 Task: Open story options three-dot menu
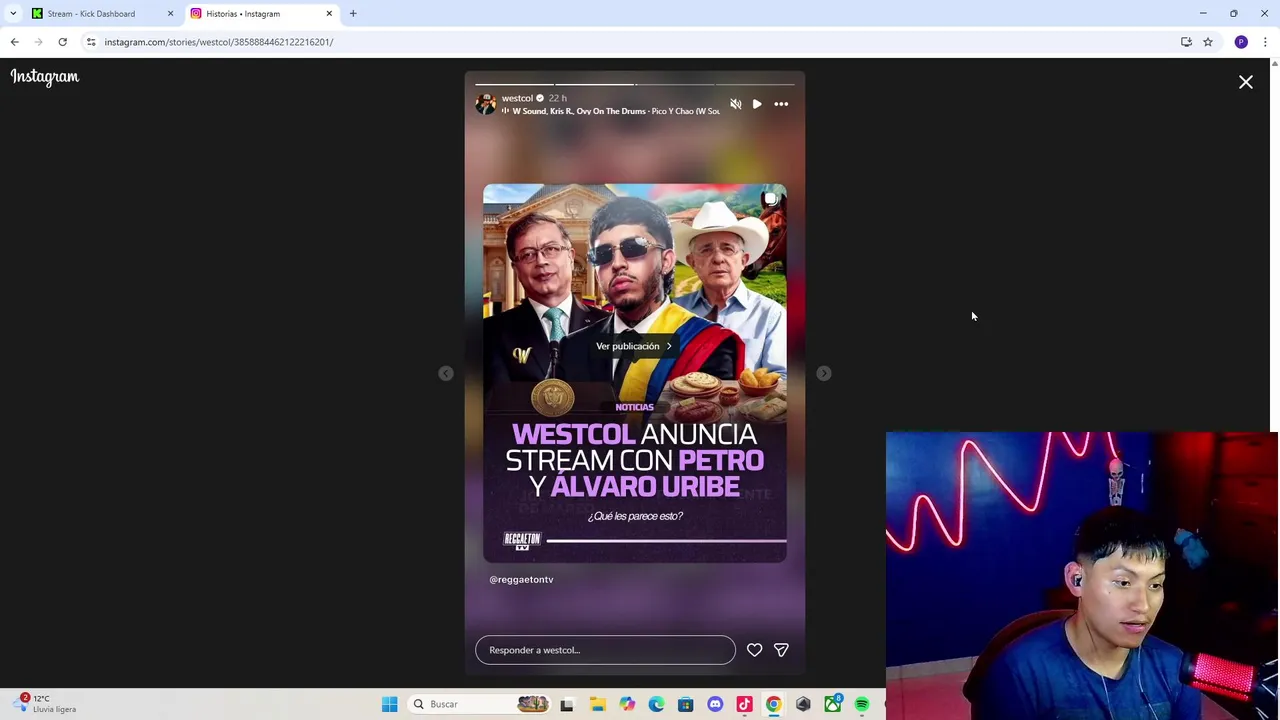point(781,104)
